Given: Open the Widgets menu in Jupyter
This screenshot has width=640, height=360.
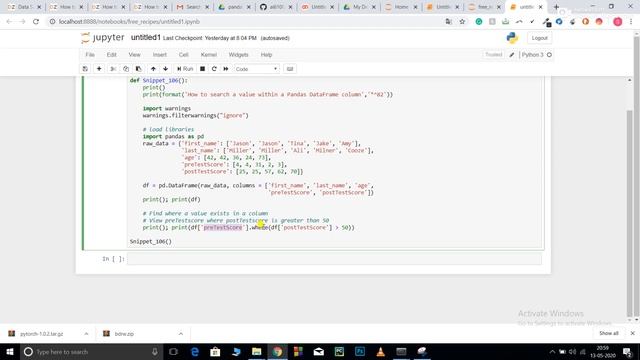Looking at the screenshot, I should tap(238, 55).
